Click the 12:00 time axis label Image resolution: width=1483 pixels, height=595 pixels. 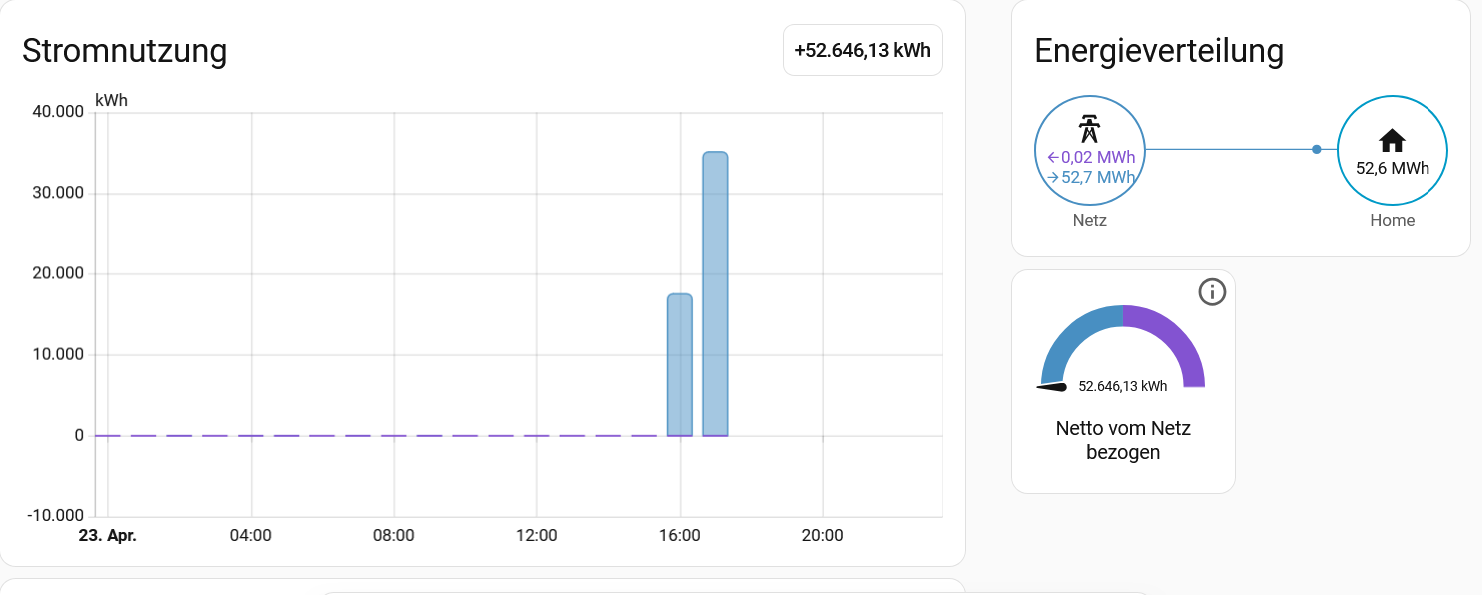(537, 536)
